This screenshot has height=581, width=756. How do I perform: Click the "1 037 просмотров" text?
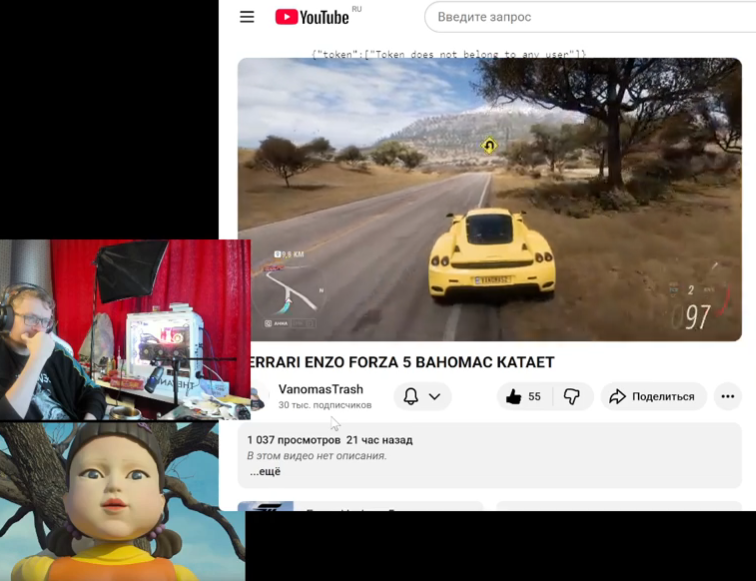tap(294, 440)
